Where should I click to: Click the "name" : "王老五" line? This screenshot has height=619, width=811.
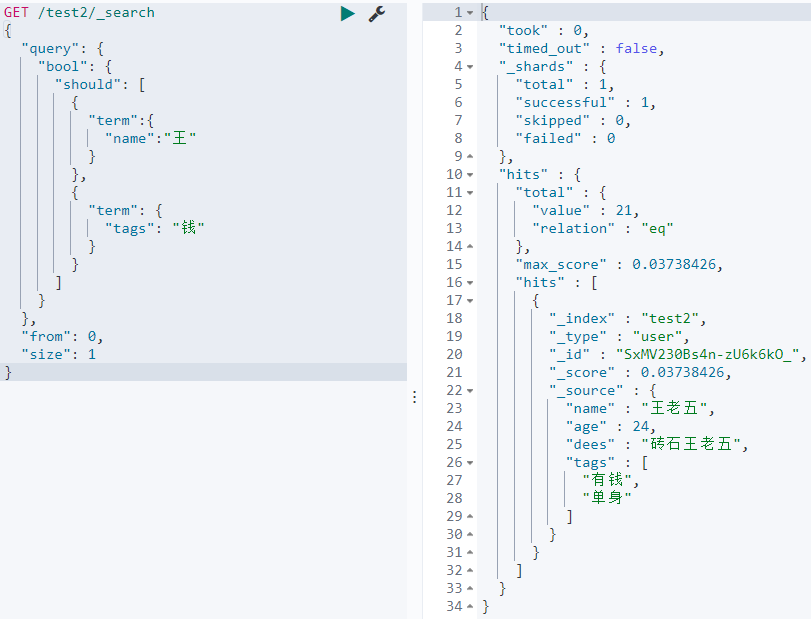point(640,409)
